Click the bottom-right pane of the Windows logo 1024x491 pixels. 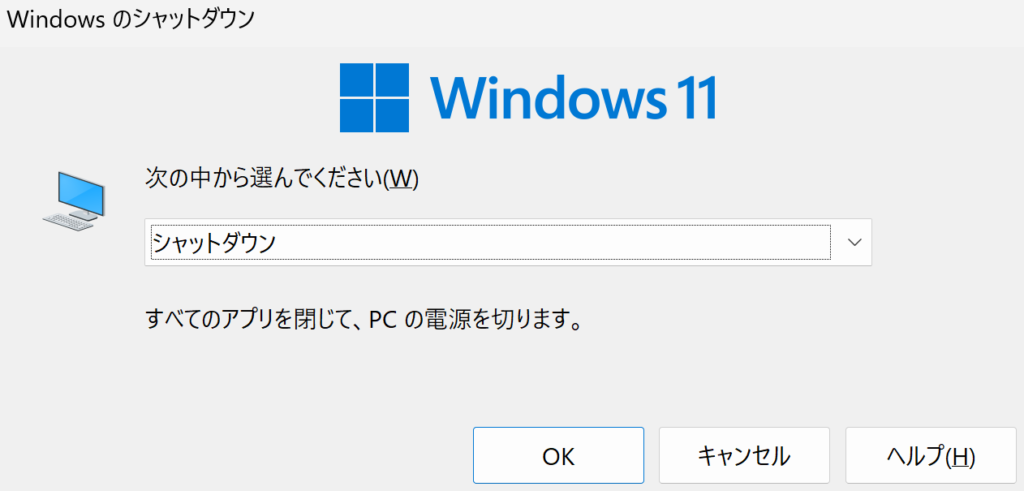click(x=390, y=116)
